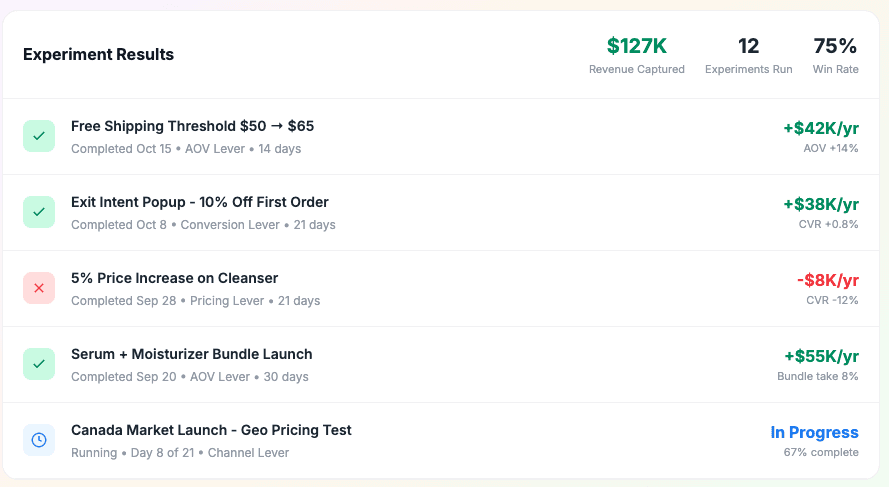Open Canada Market Launch Geo Pricing Test
Viewport: 889px width, 487px height.
pyautogui.click(x=211, y=430)
